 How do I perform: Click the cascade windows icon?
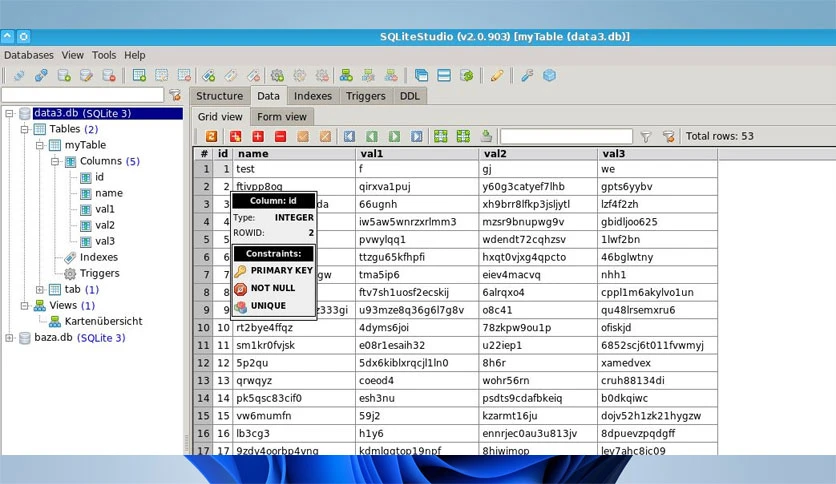[421, 76]
